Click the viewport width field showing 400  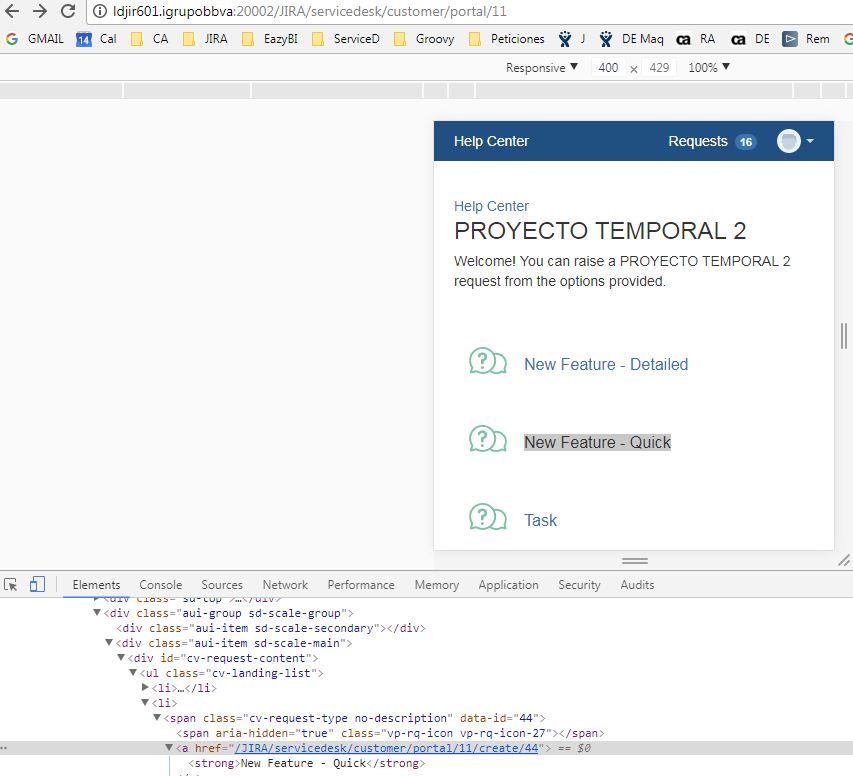(608, 67)
